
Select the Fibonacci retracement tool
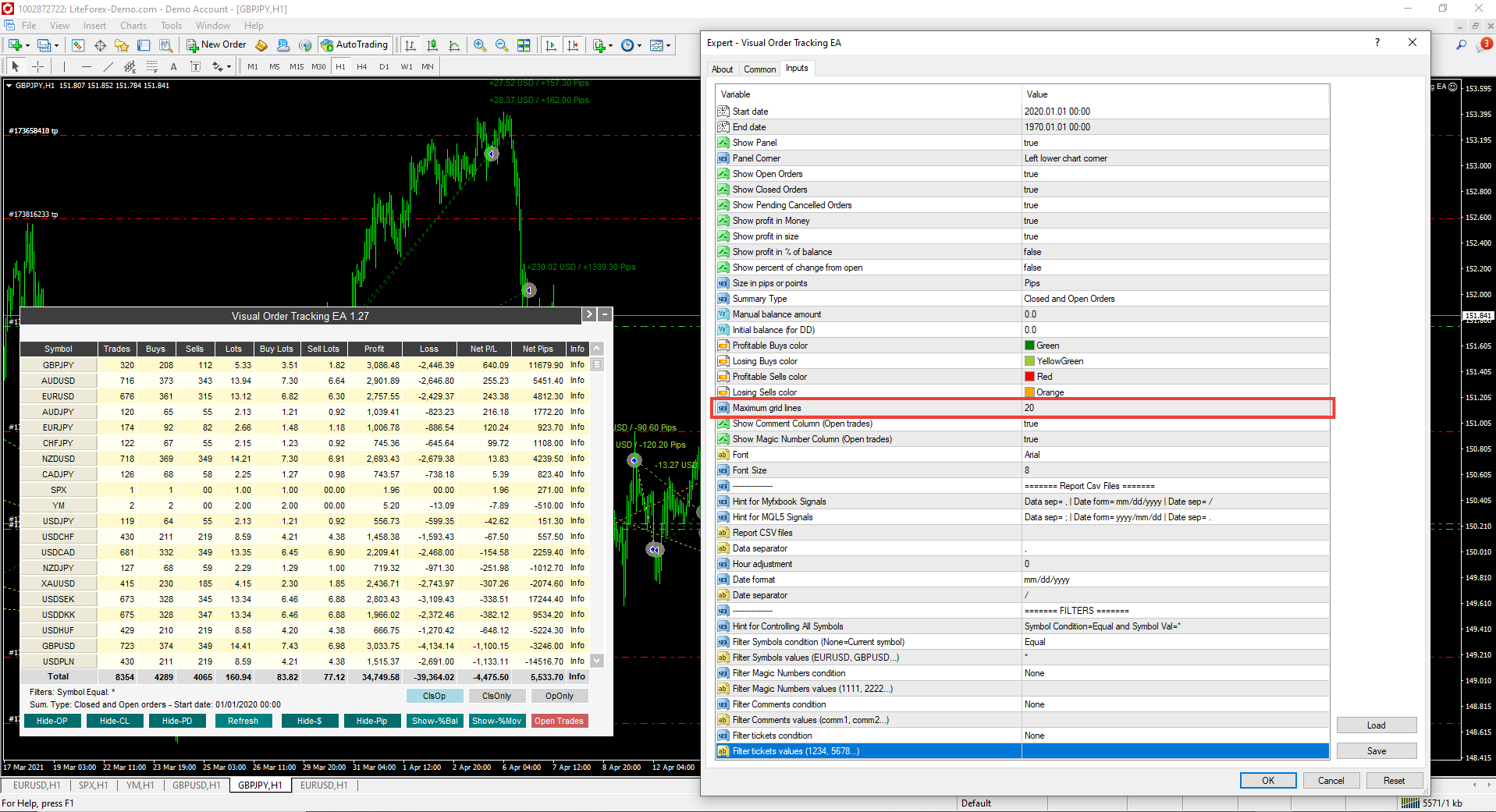tap(151, 66)
